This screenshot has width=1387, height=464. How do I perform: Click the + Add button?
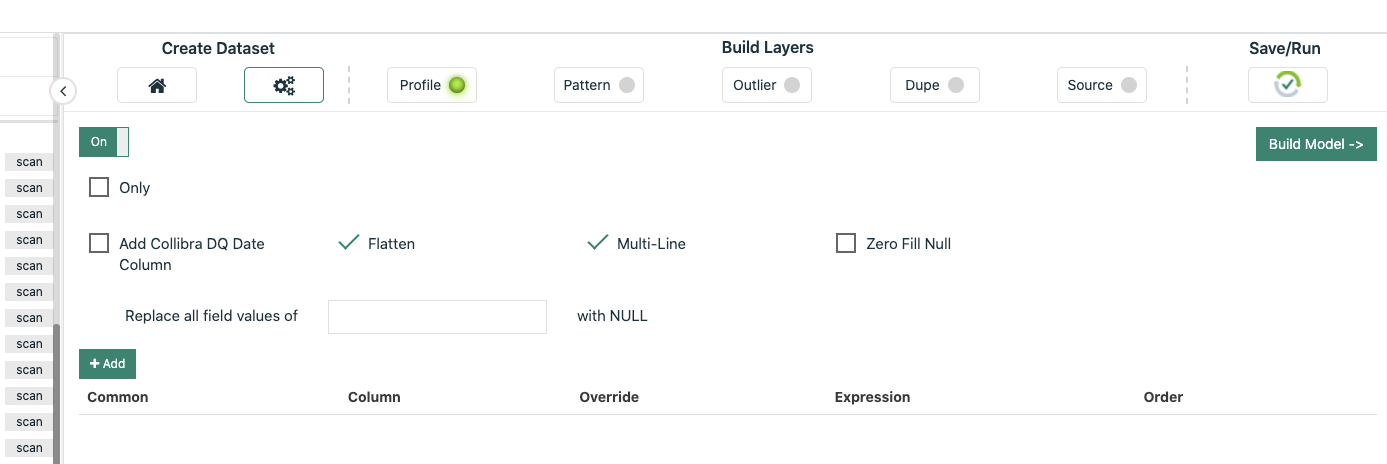click(107, 364)
